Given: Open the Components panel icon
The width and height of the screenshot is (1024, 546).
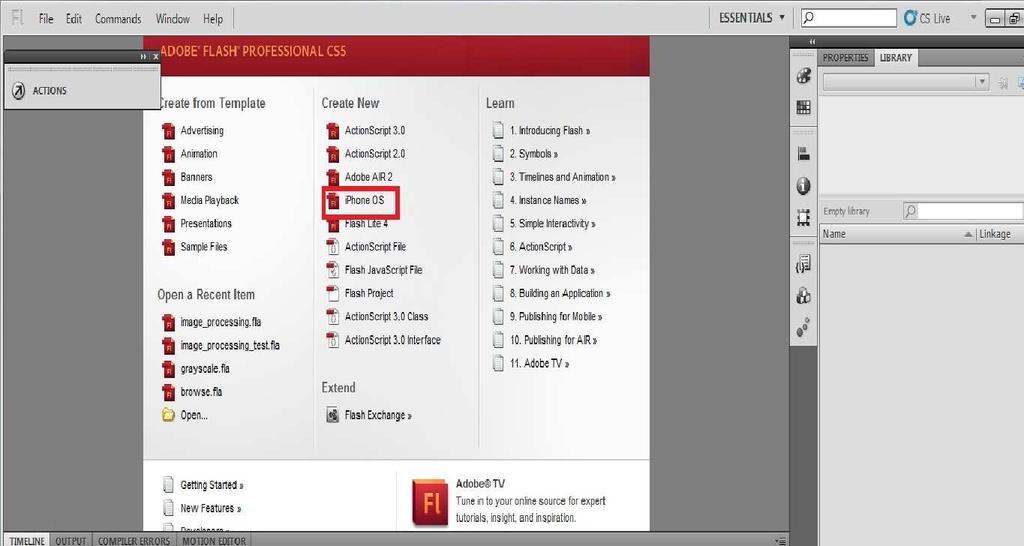Looking at the screenshot, I should (804, 296).
